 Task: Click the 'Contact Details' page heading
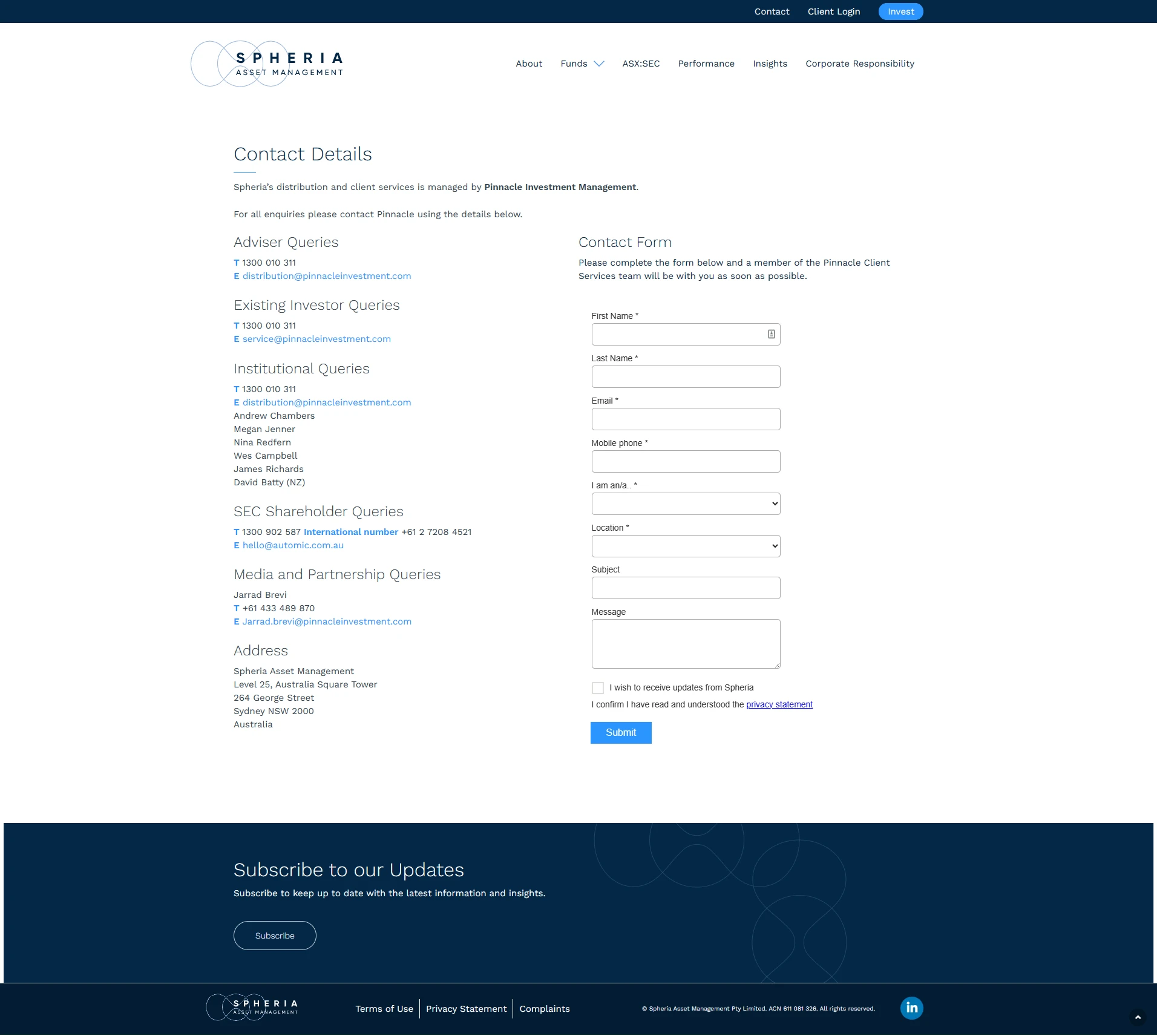tap(303, 154)
